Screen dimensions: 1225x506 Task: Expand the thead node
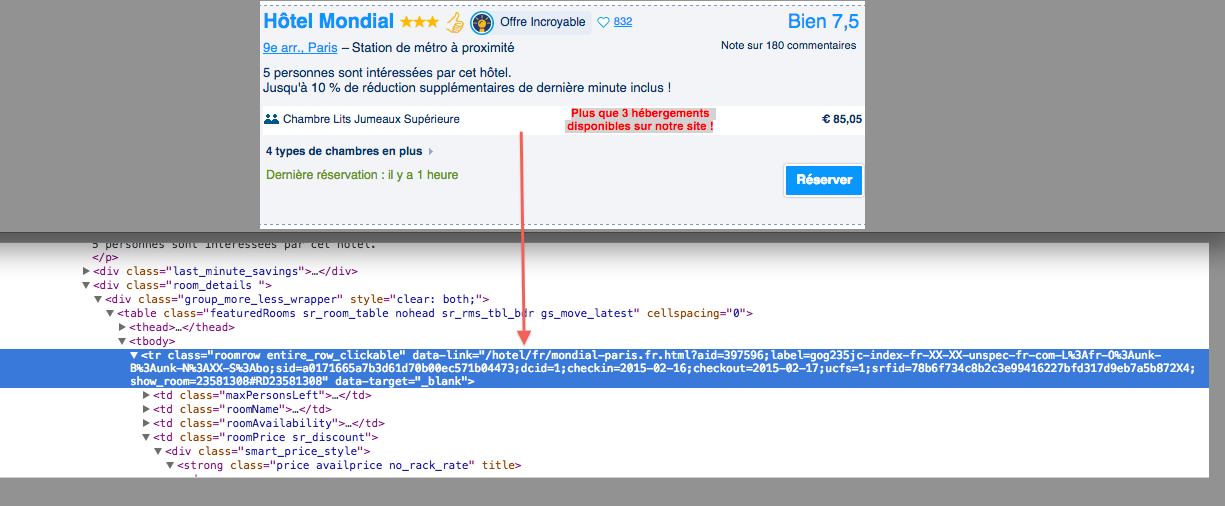(122, 327)
